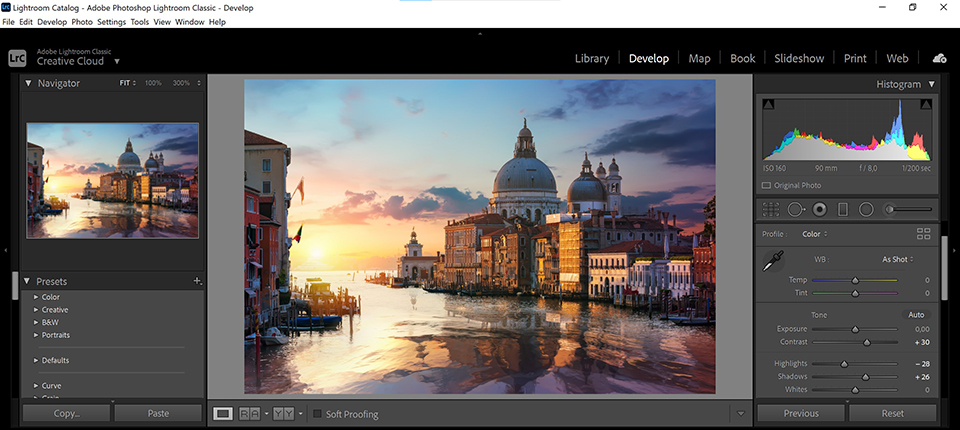Viewport: 960px width, 430px height.
Task: Click the Paste settings button
Action: (x=158, y=413)
